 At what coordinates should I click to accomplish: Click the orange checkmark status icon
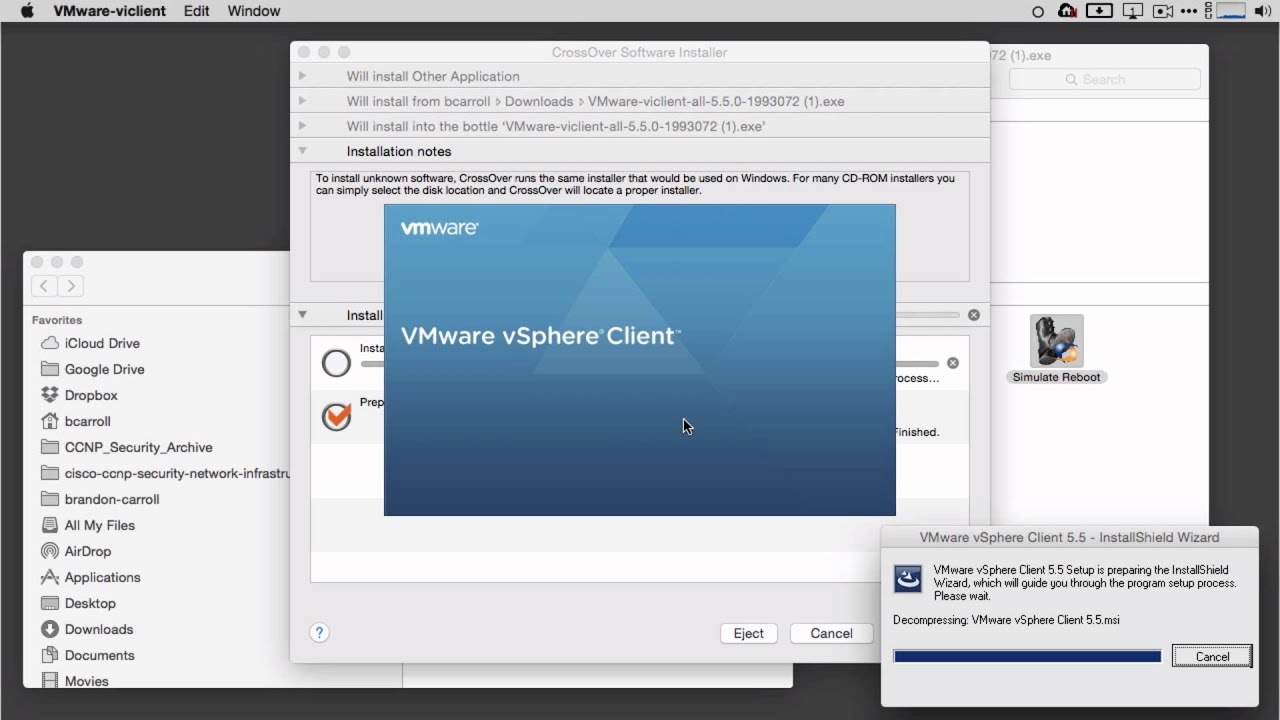click(337, 416)
